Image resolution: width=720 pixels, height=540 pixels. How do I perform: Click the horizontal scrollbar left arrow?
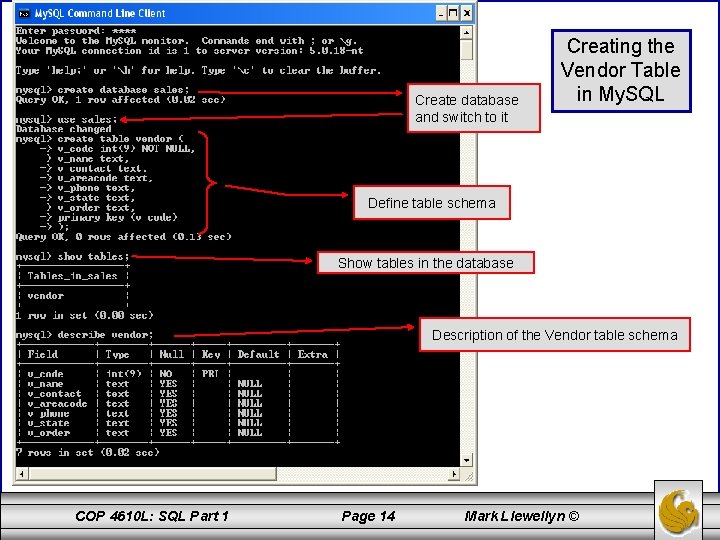[22, 473]
